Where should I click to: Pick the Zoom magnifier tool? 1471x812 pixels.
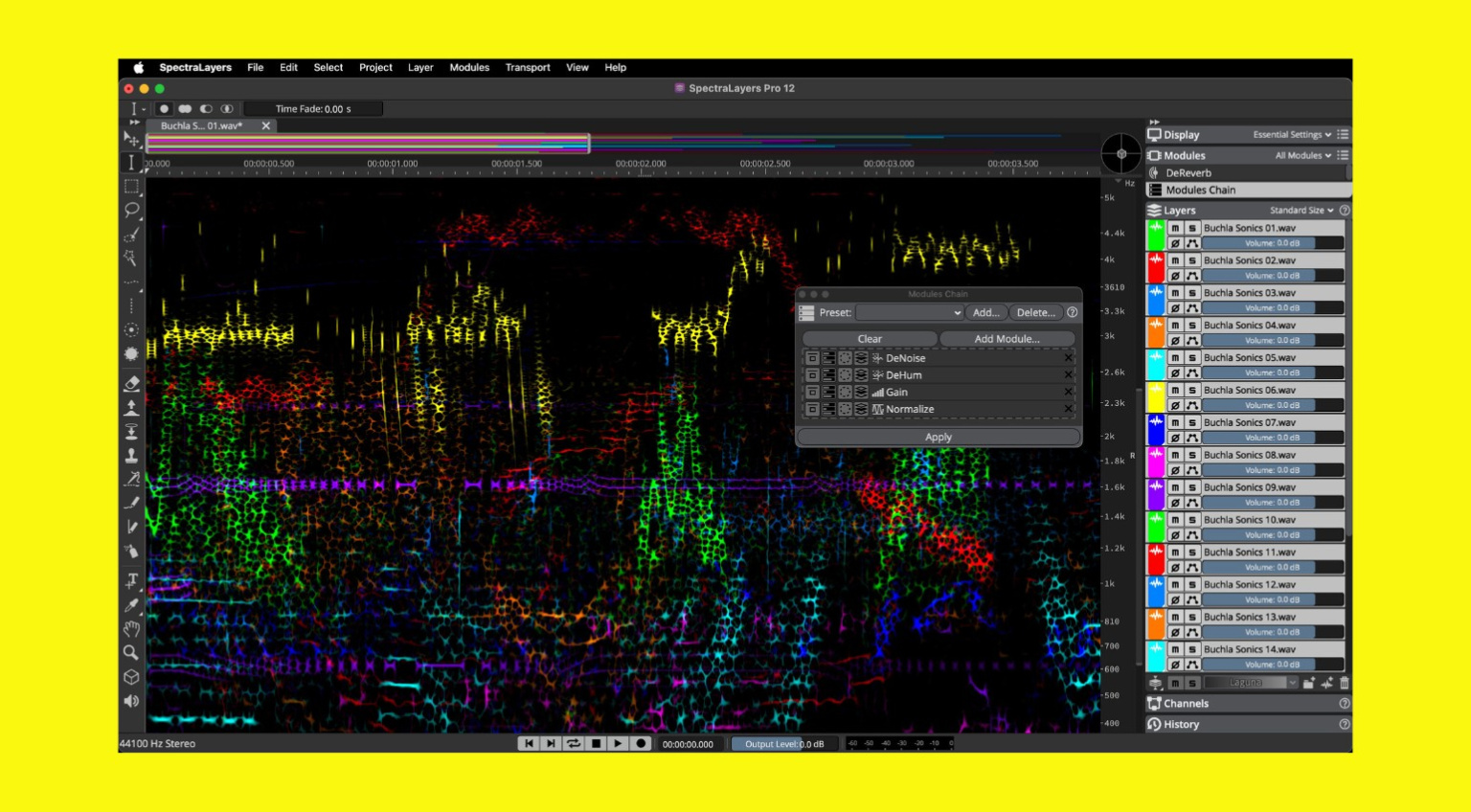132,653
